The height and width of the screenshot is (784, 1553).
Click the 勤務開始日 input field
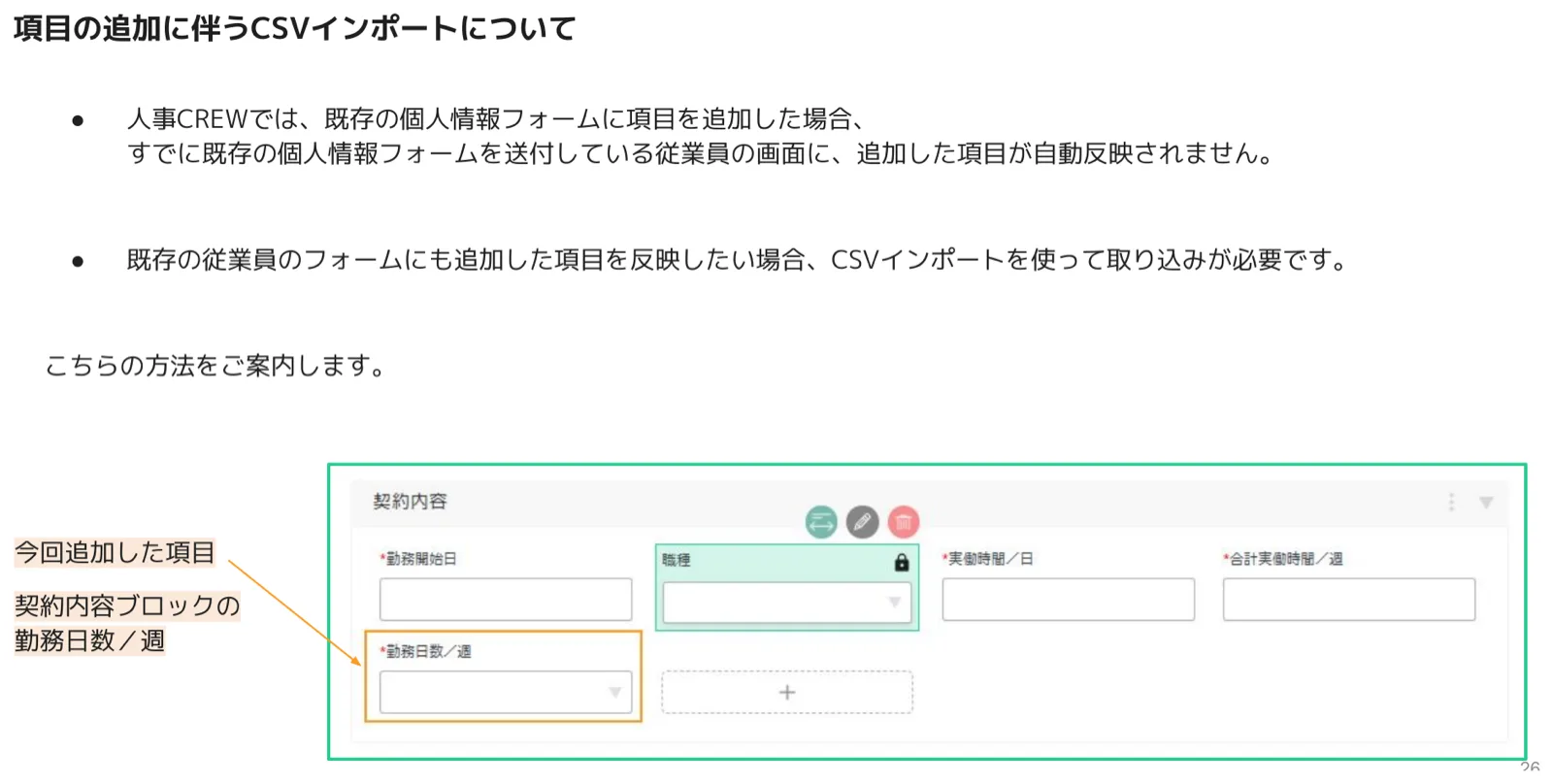click(x=506, y=600)
